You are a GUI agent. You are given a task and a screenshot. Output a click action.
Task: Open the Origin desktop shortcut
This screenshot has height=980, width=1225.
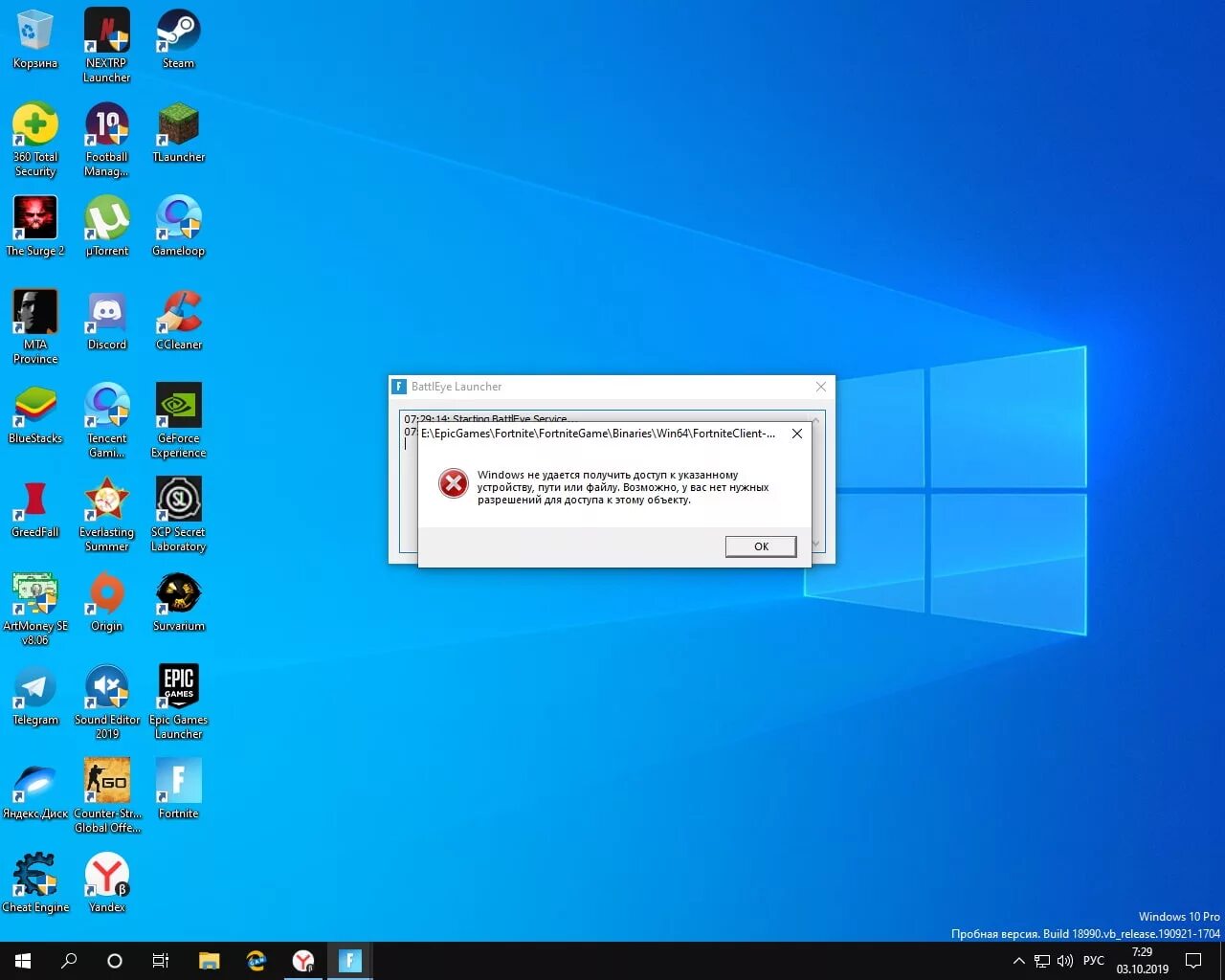pos(107,602)
